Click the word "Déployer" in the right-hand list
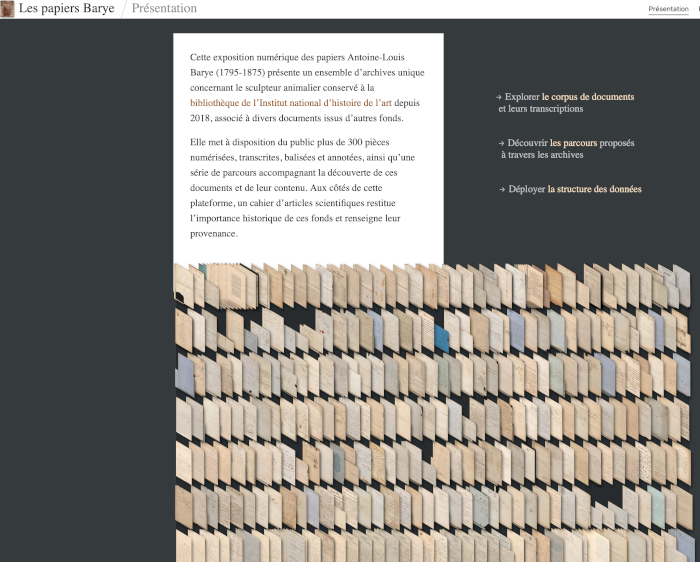Image resolution: width=700 pixels, height=562 pixels. coord(526,189)
